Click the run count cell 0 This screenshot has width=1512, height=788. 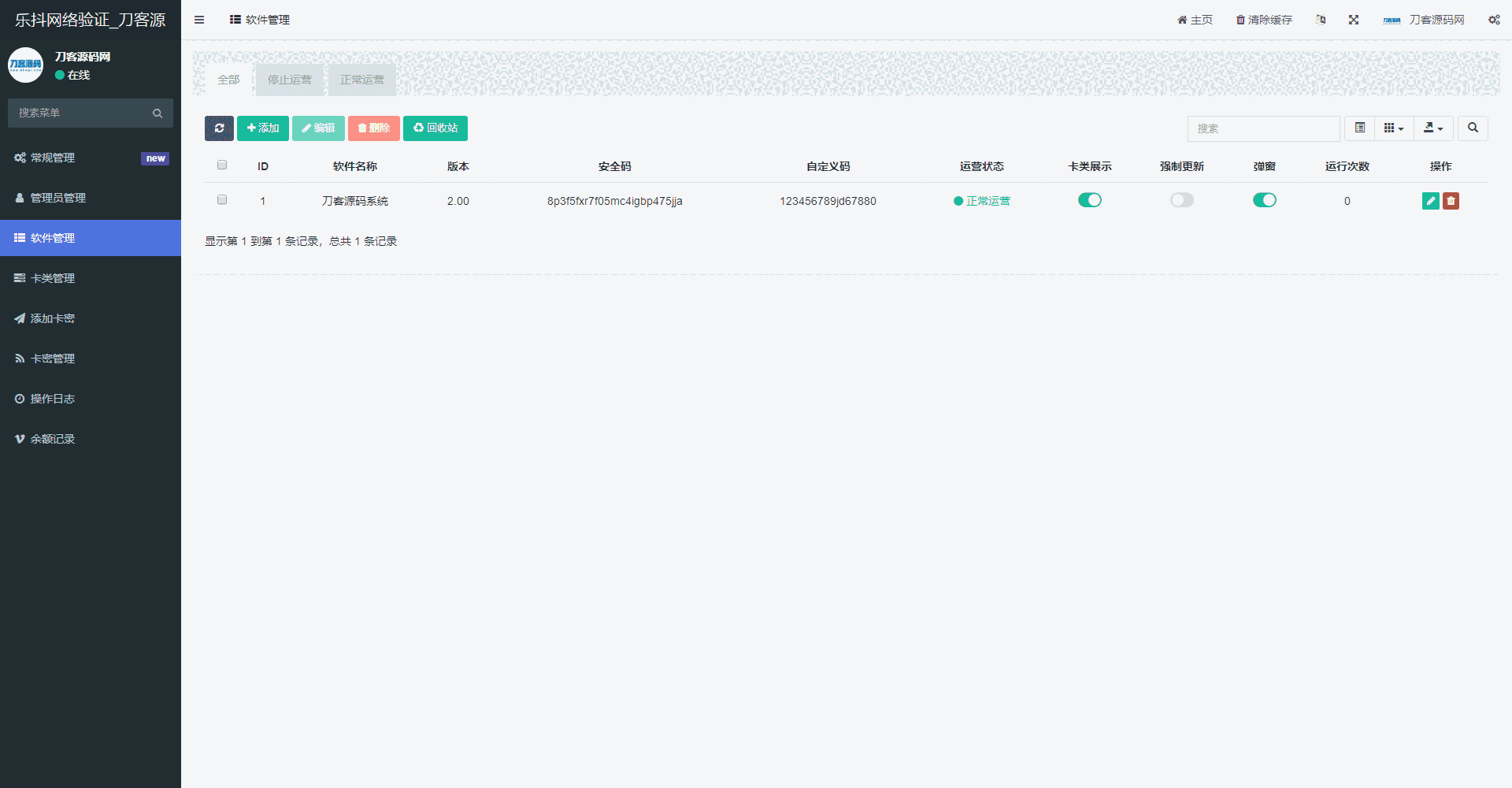(x=1347, y=201)
